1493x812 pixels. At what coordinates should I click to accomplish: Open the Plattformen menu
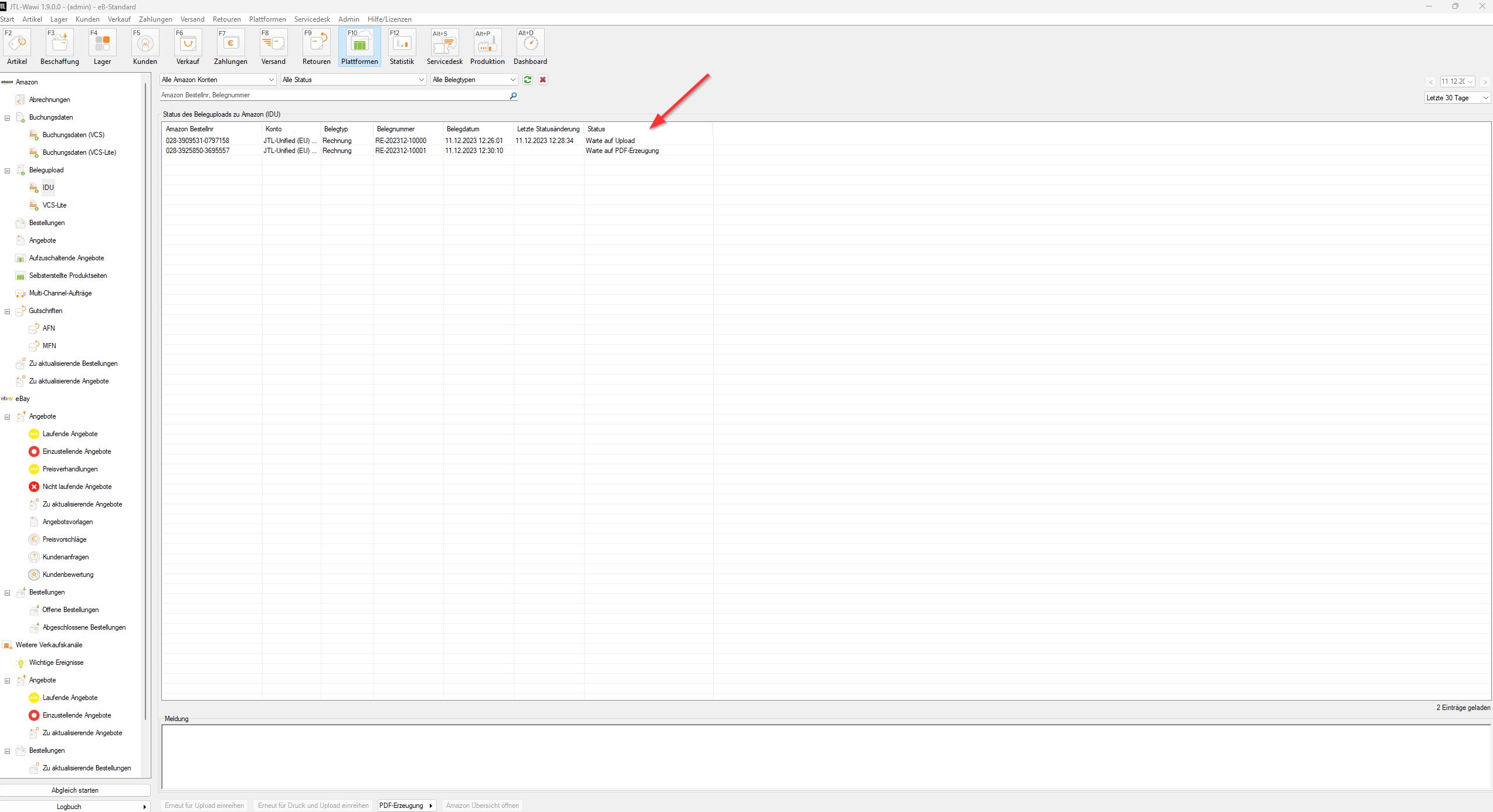pos(267,19)
